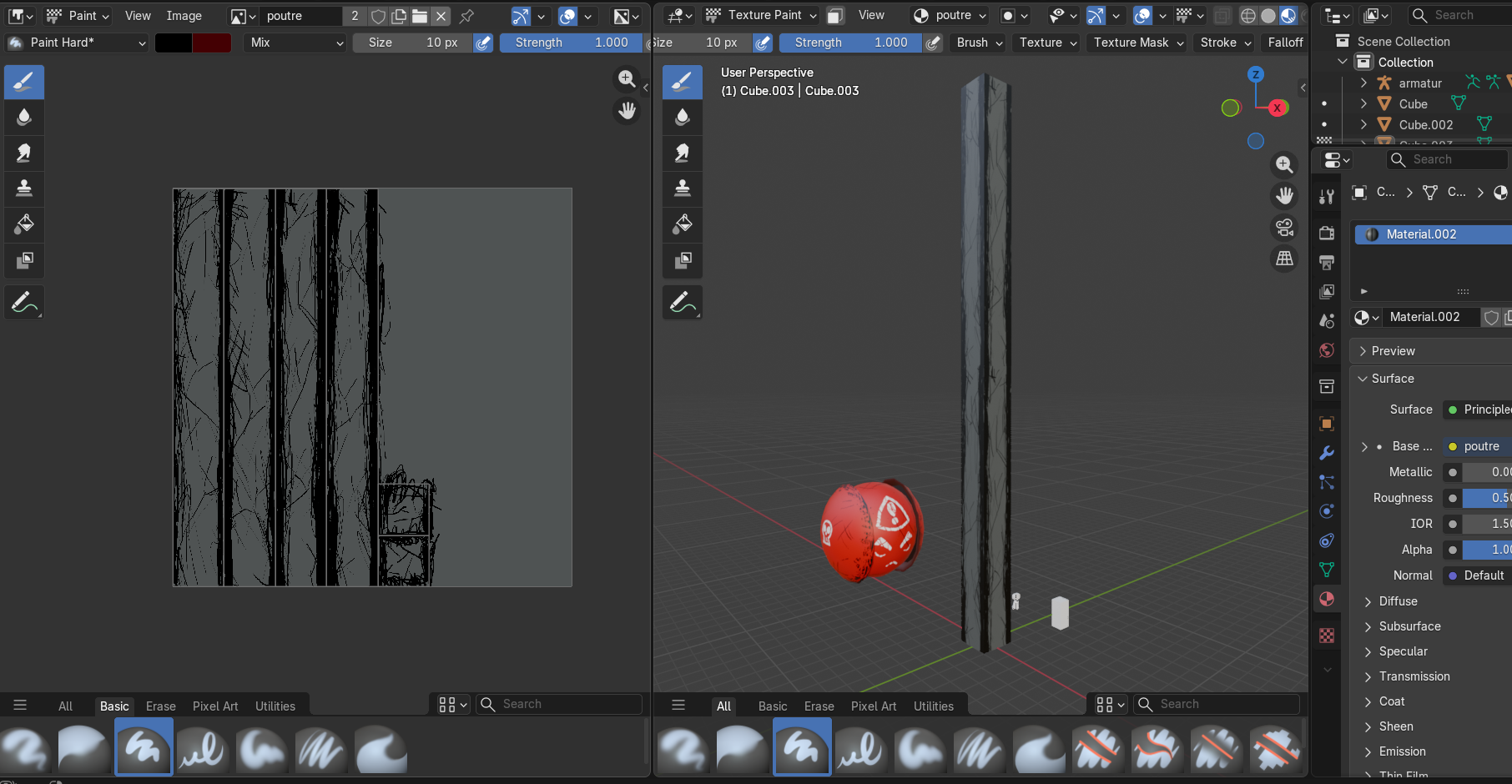Expand the Subsurface panel

coord(1409,626)
